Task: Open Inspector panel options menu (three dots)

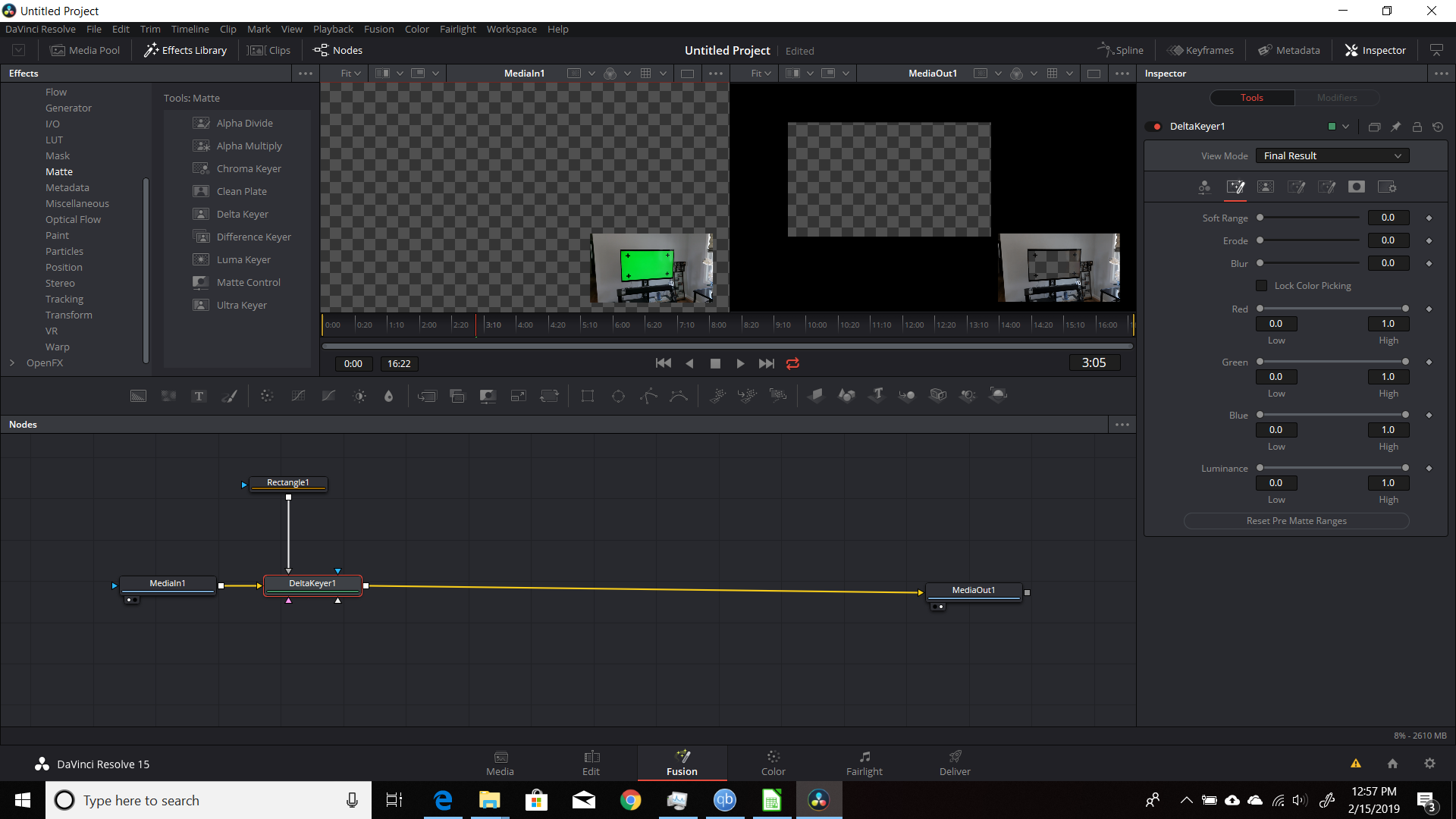Action: click(x=1441, y=74)
